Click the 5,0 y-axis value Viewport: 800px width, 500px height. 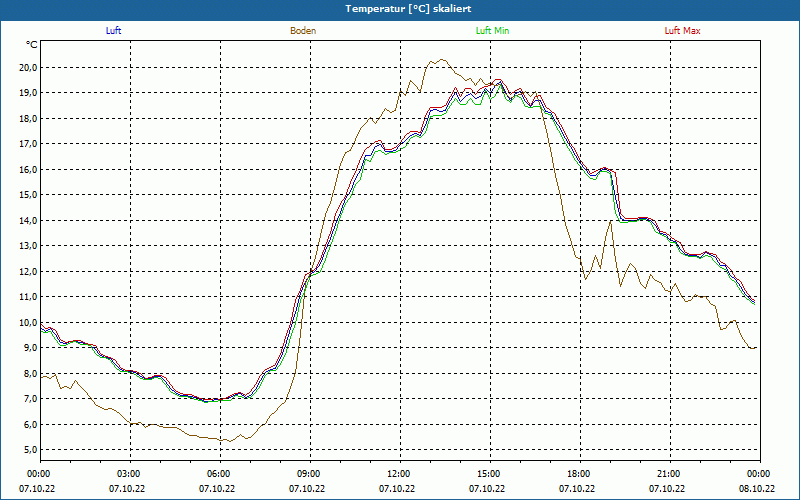30,450
